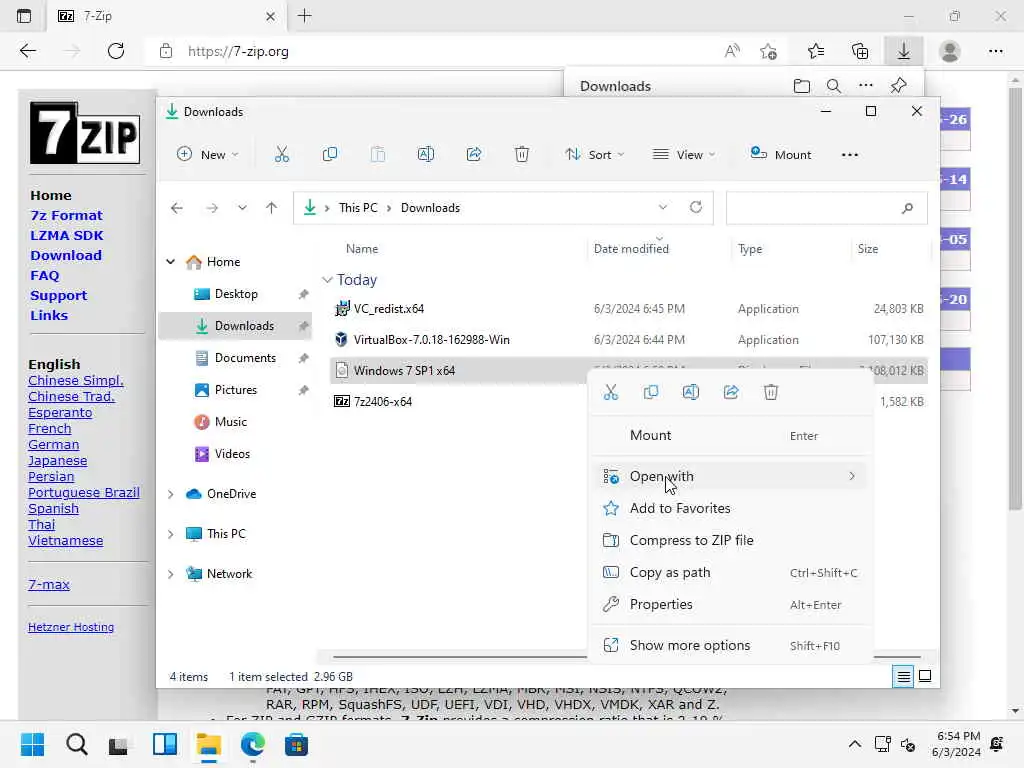The height and width of the screenshot is (768, 1024).
Task: Click Download link on 7-Zip site
Action: click(x=66, y=255)
